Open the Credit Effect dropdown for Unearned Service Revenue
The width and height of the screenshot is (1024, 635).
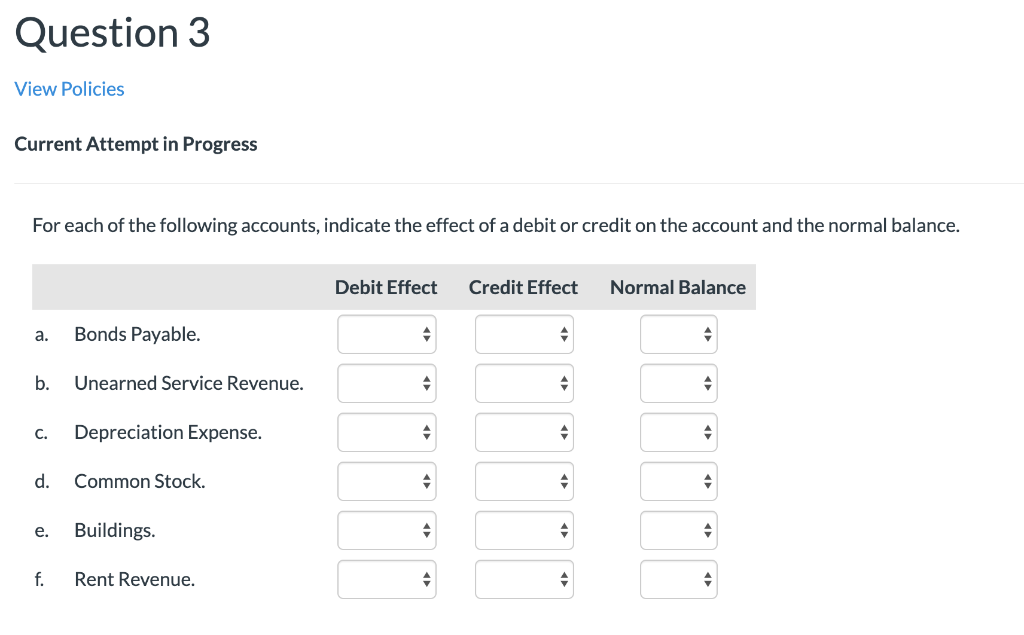(524, 383)
